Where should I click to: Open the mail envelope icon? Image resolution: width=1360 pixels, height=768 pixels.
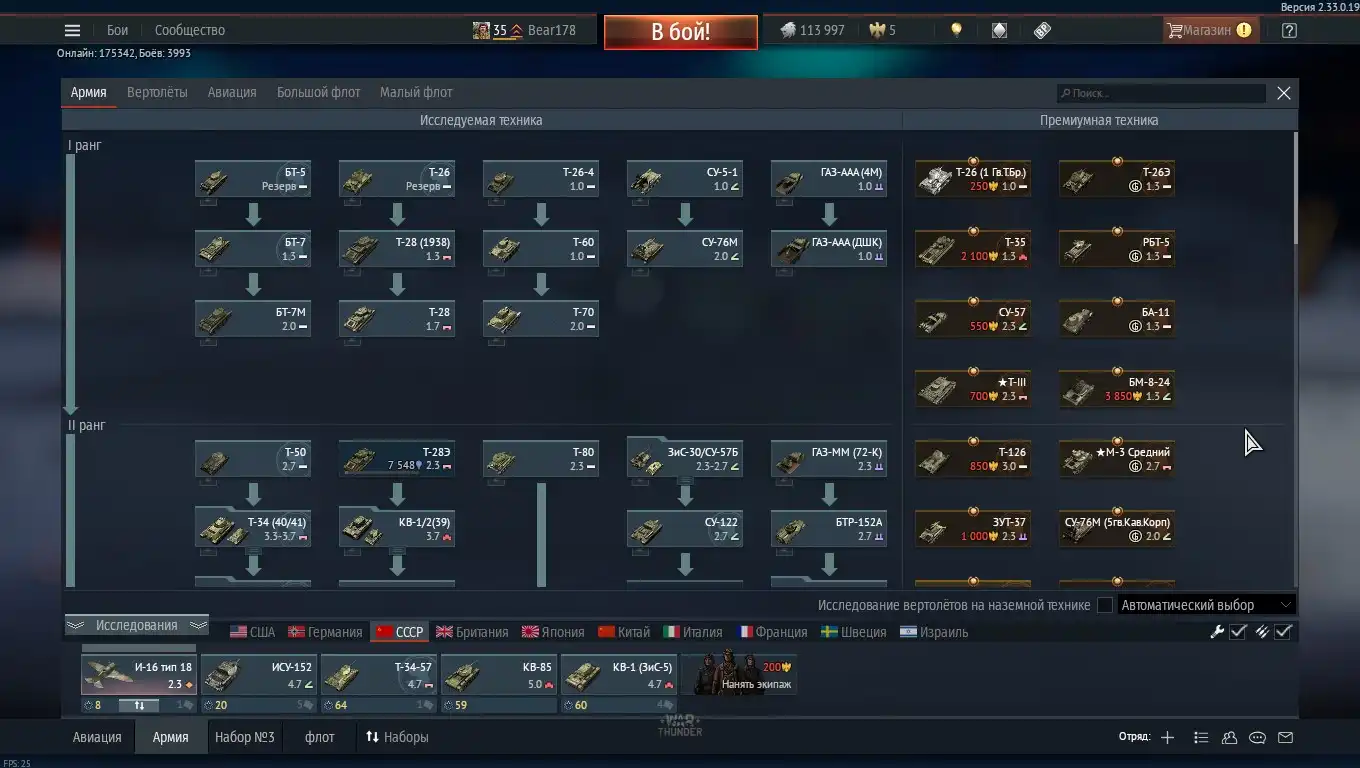(1285, 738)
